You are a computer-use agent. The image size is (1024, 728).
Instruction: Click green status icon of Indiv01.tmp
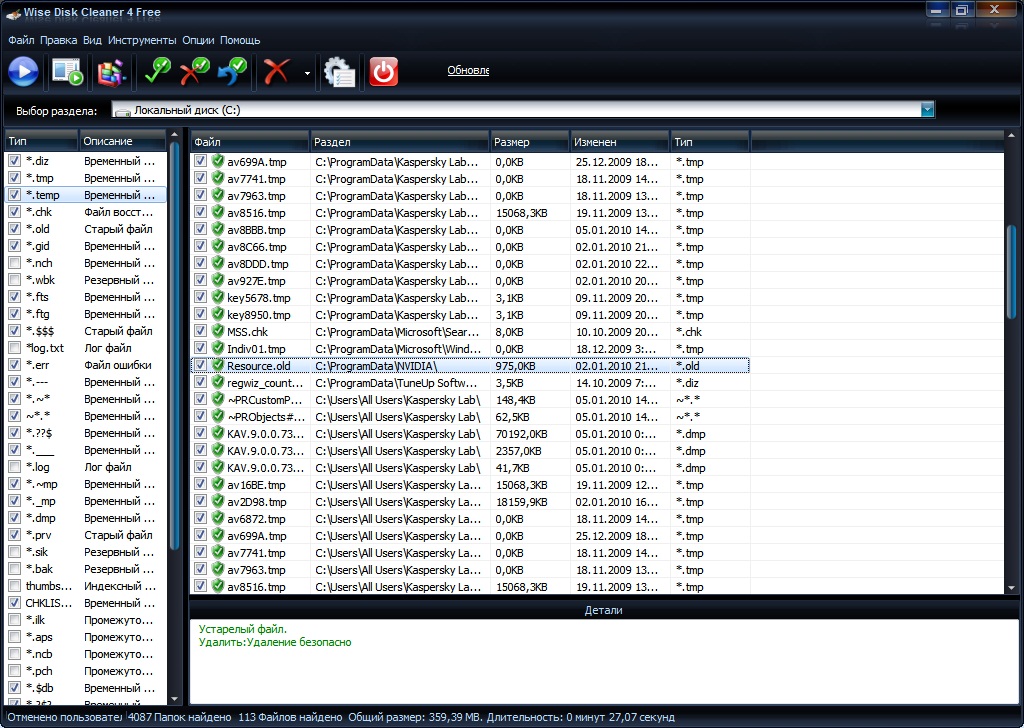click(218, 348)
